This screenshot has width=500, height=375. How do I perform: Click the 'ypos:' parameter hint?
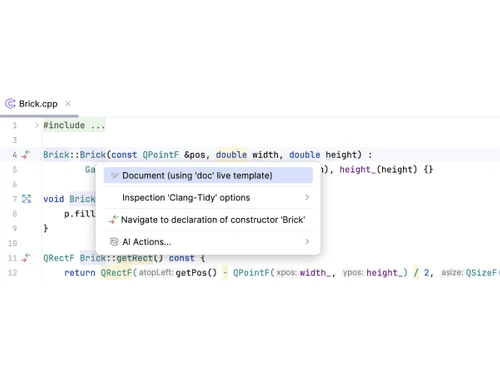point(353,273)
